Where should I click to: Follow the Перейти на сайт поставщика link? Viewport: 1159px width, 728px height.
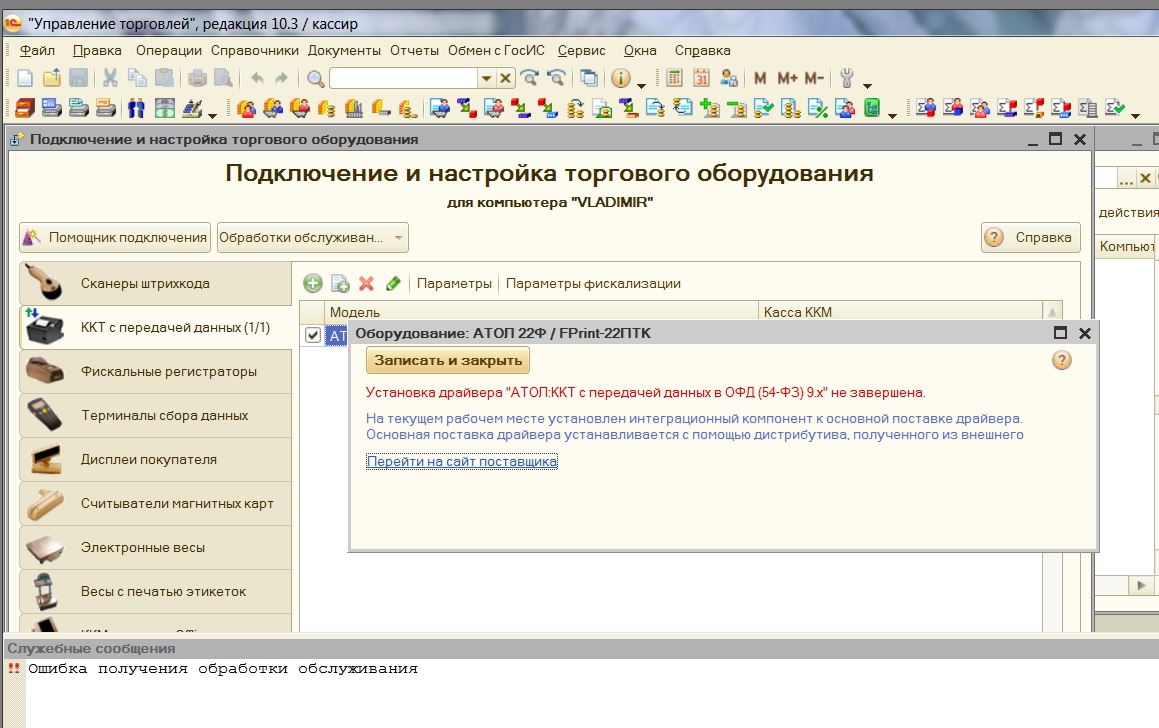pos(461,462)
